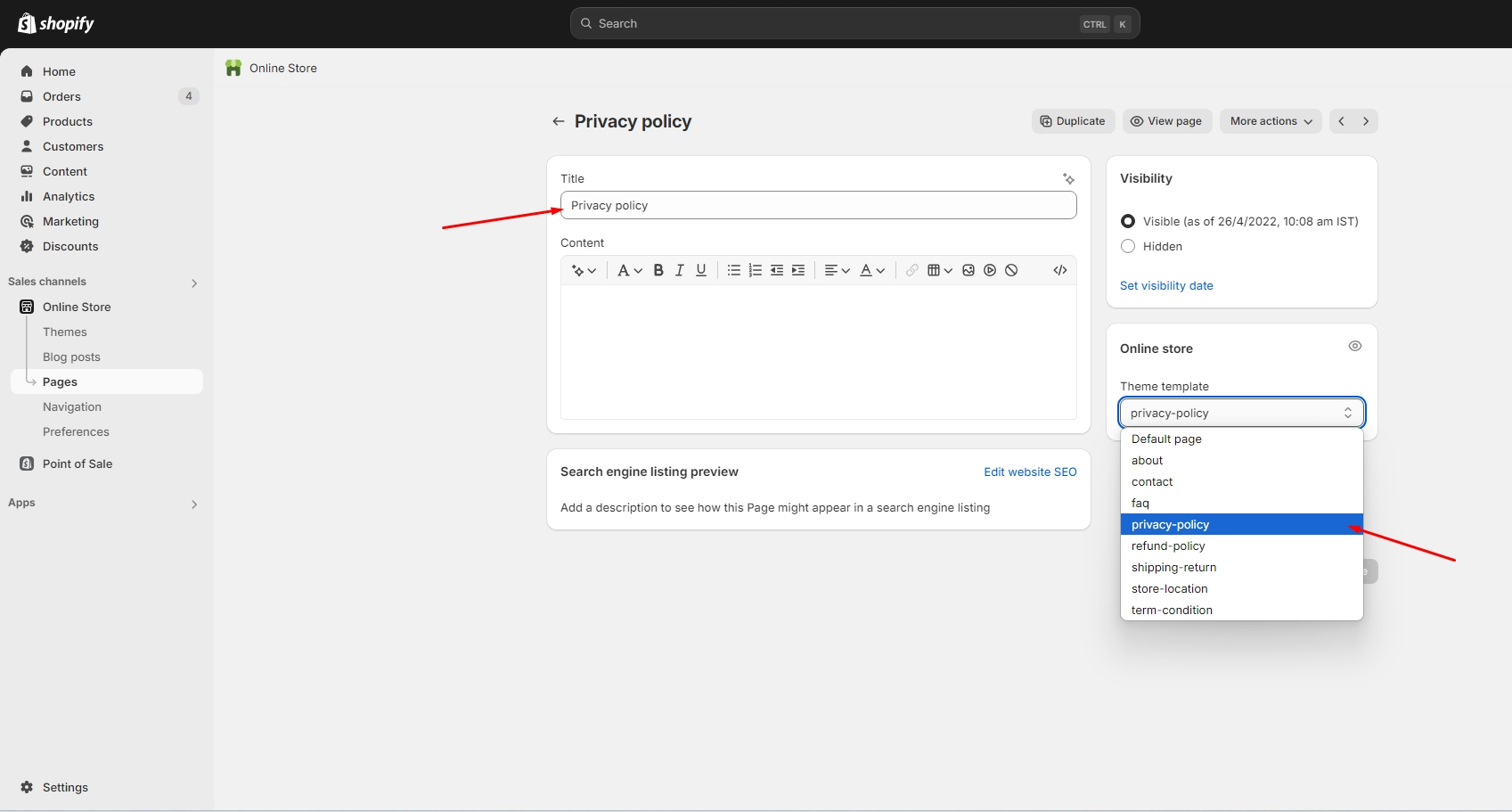Expand the Sales channels section
This screenshot has width=1512, height=812.
193,283
